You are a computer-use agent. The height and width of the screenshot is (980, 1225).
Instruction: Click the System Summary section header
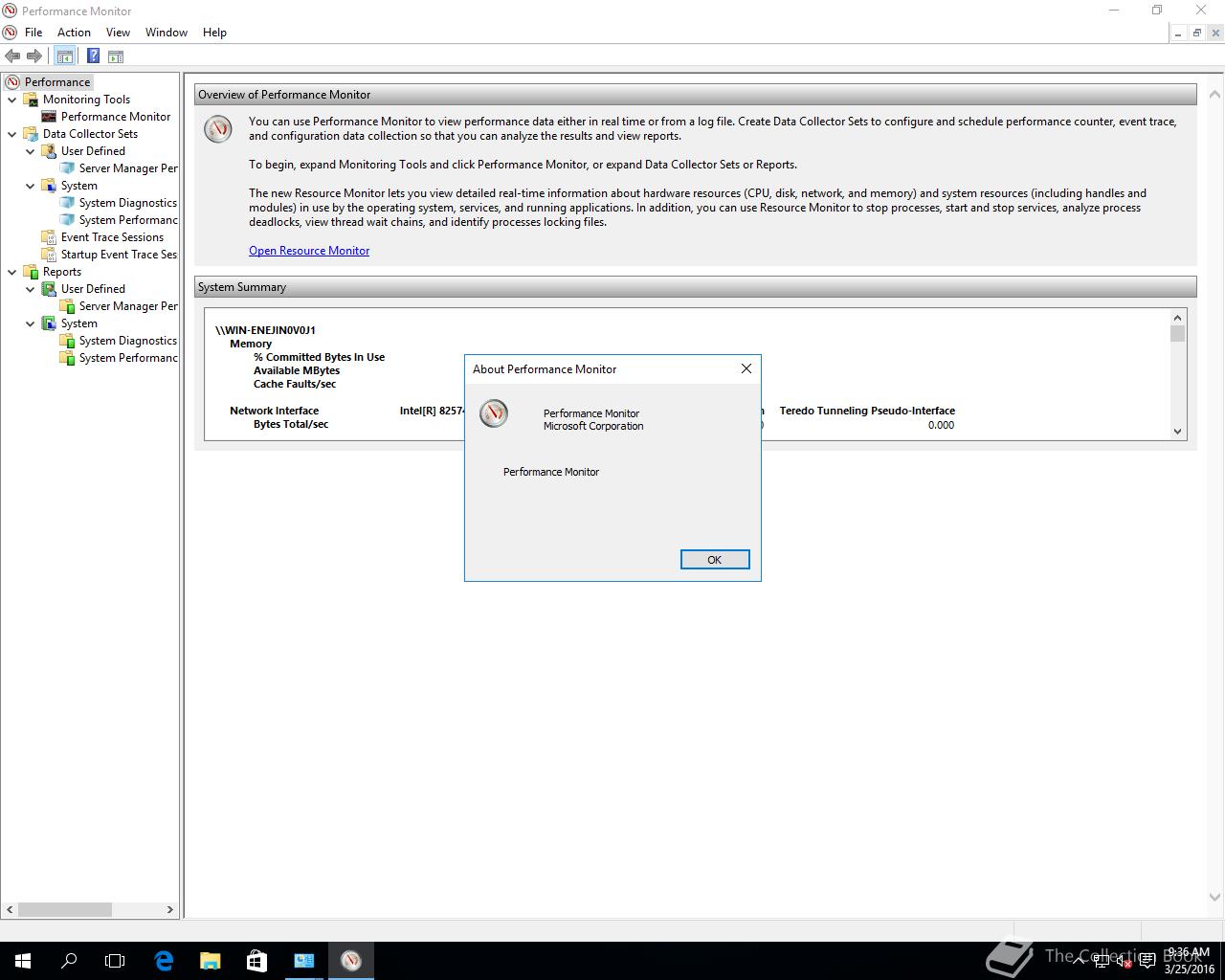click(695, 287)
